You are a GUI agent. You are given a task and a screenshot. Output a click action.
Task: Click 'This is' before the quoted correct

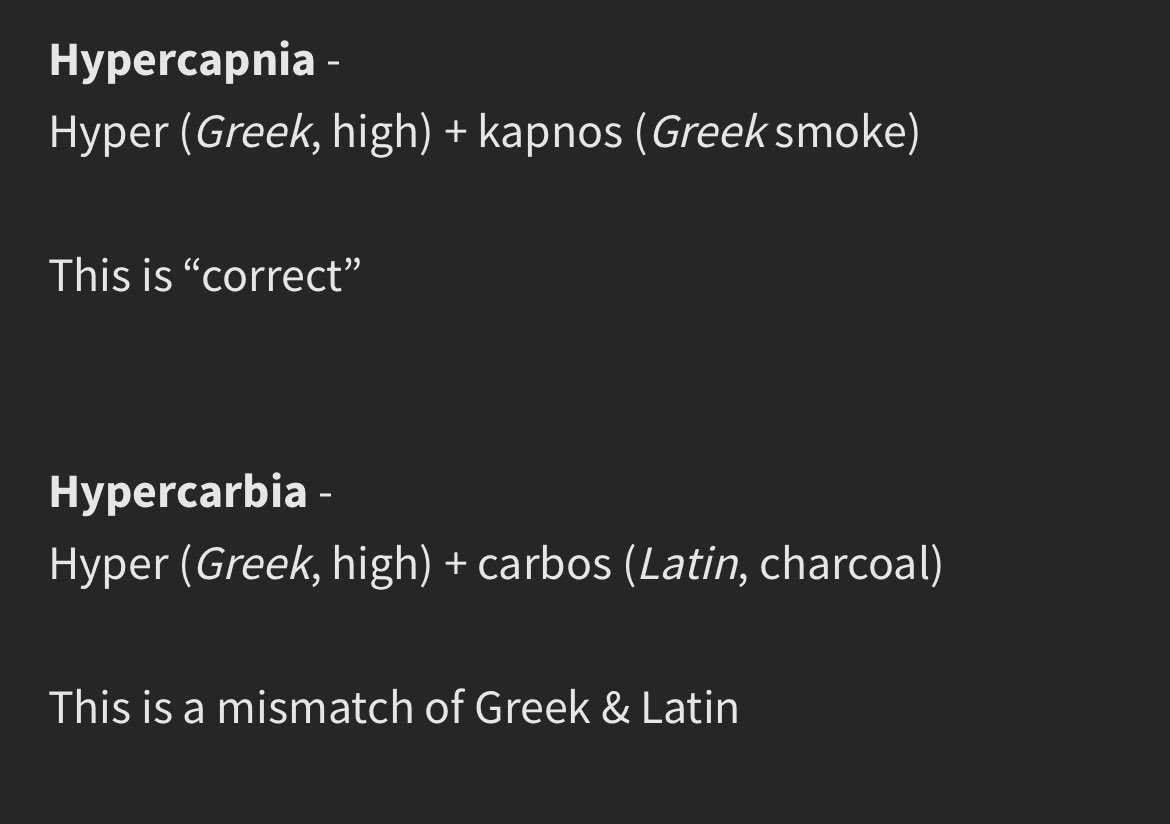point(111,276)
